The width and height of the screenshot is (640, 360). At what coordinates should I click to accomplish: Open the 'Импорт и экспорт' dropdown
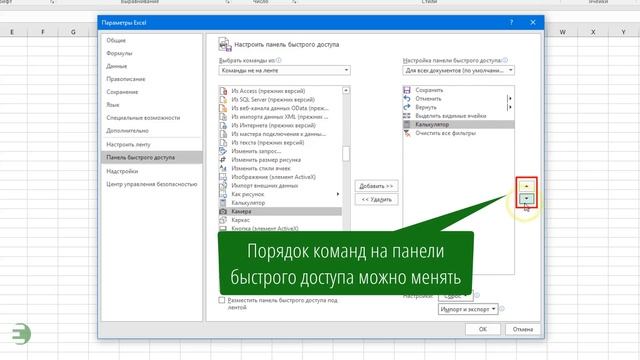[468, 309]
